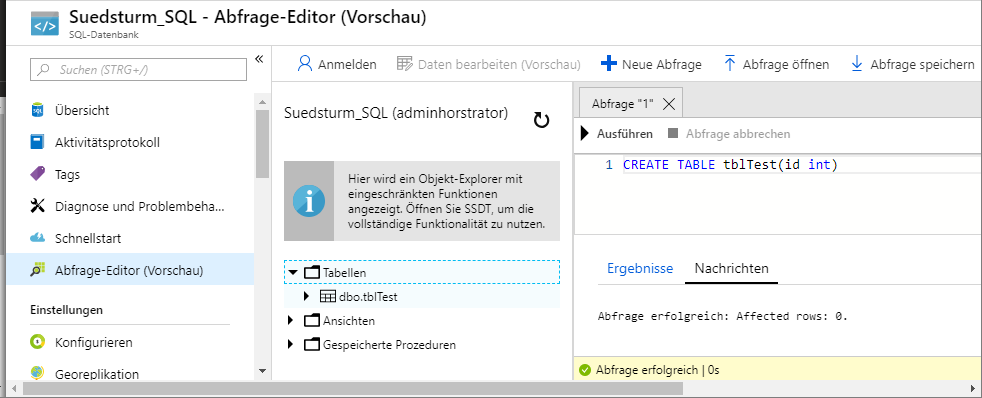Click the Abfrage-Editor sidebar icon
982x398 pixels.
tap(38, 270)
